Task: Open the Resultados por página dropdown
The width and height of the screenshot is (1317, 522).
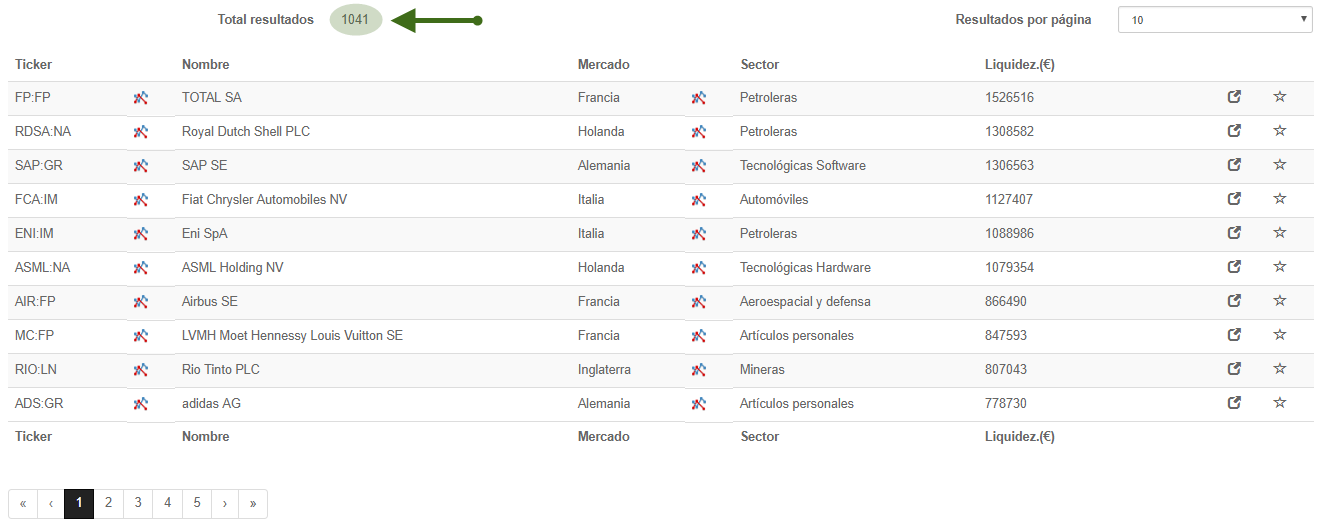Action: coord(1215,20)
